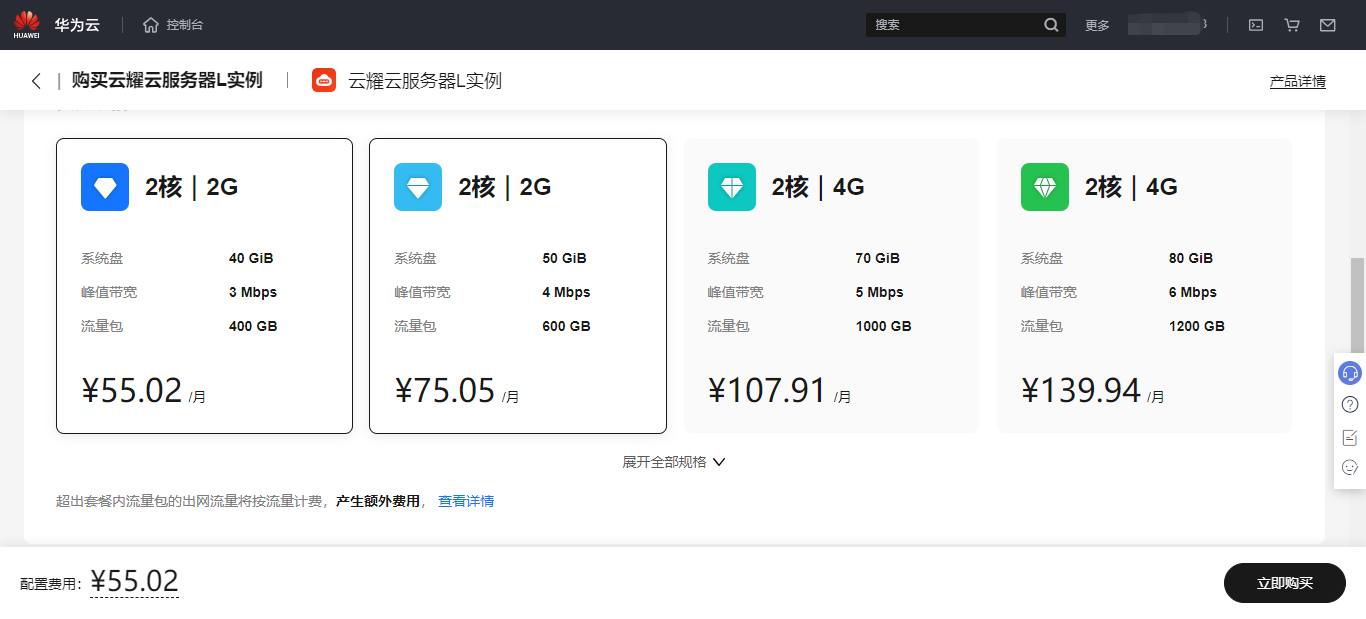Choose the ¥107.91 2核 4G plan
Image resolution: width=1366 pixels, height=619 pixels.
831,286
